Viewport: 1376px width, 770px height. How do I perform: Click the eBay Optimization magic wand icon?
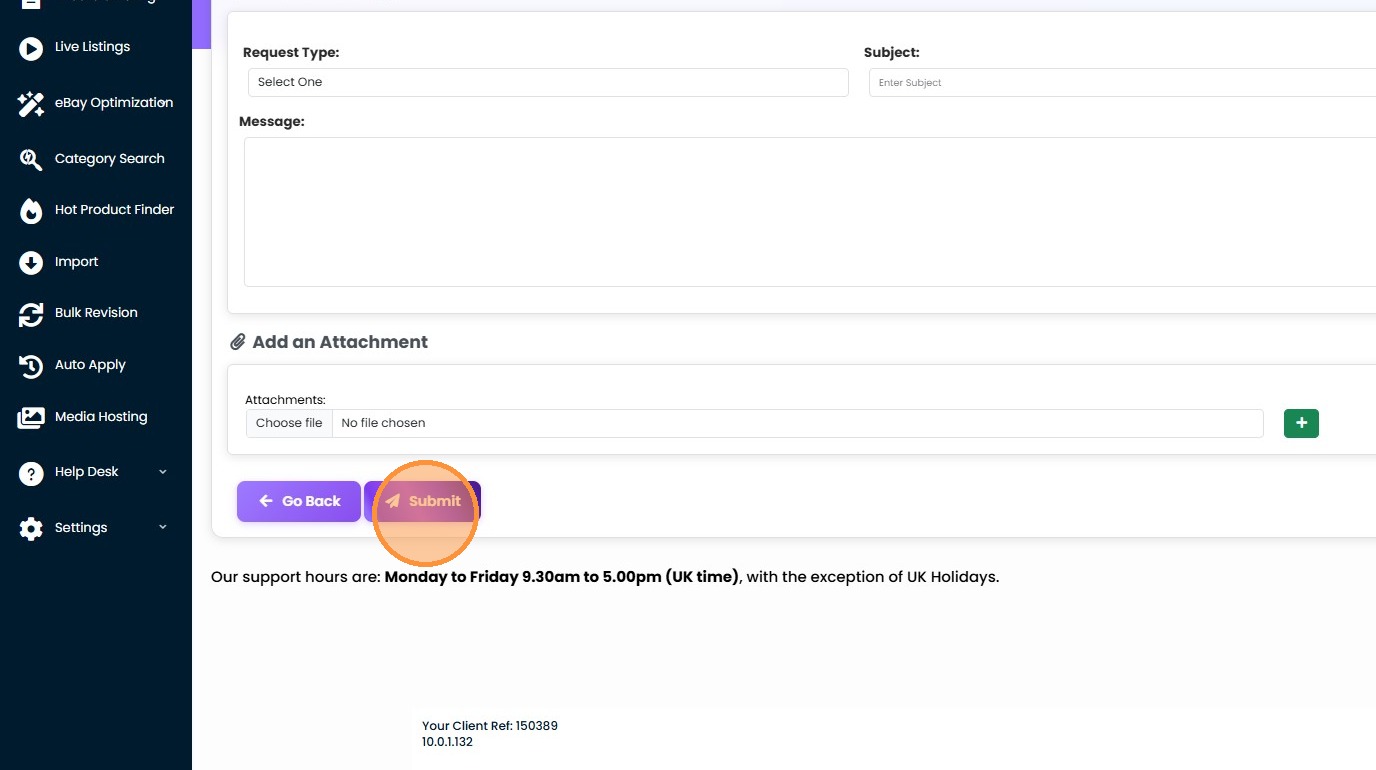(31, 104)
